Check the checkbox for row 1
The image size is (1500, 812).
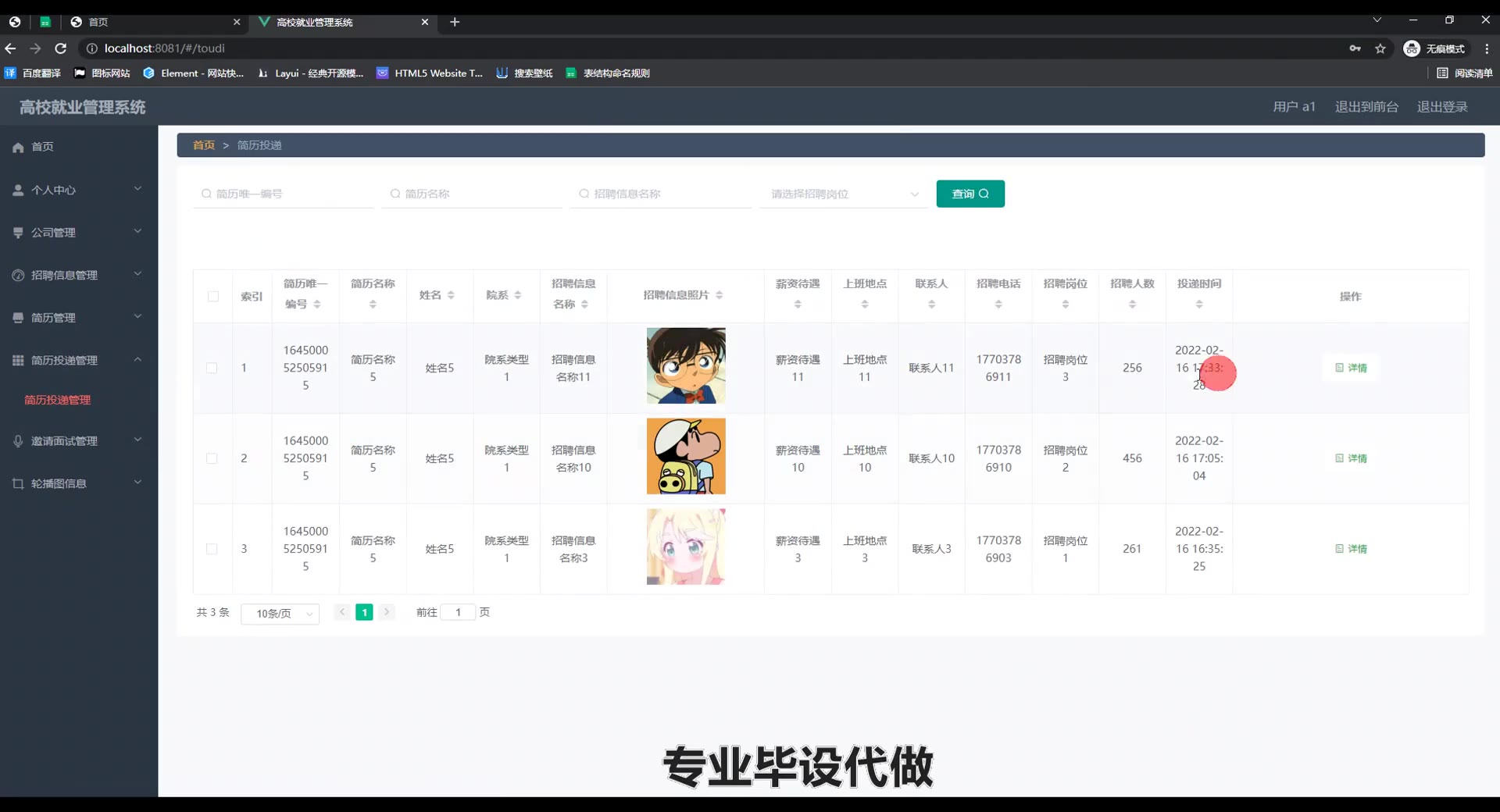point(212,368)
